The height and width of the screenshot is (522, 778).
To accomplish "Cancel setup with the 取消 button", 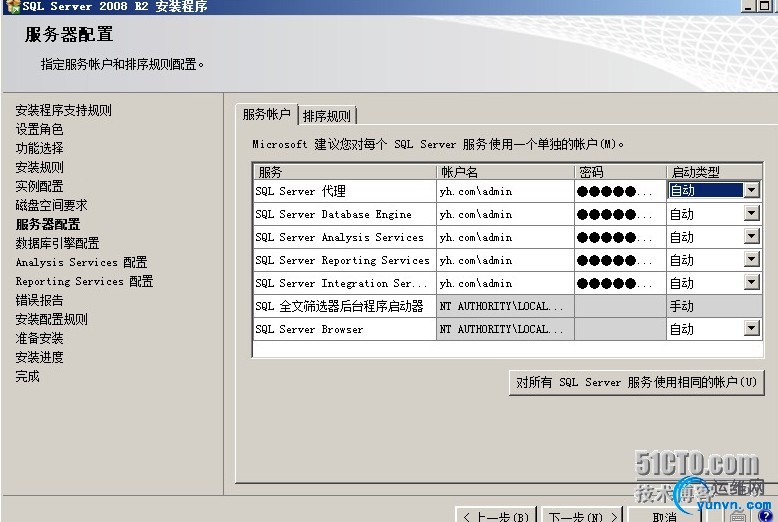I will [x=664, y=516].
